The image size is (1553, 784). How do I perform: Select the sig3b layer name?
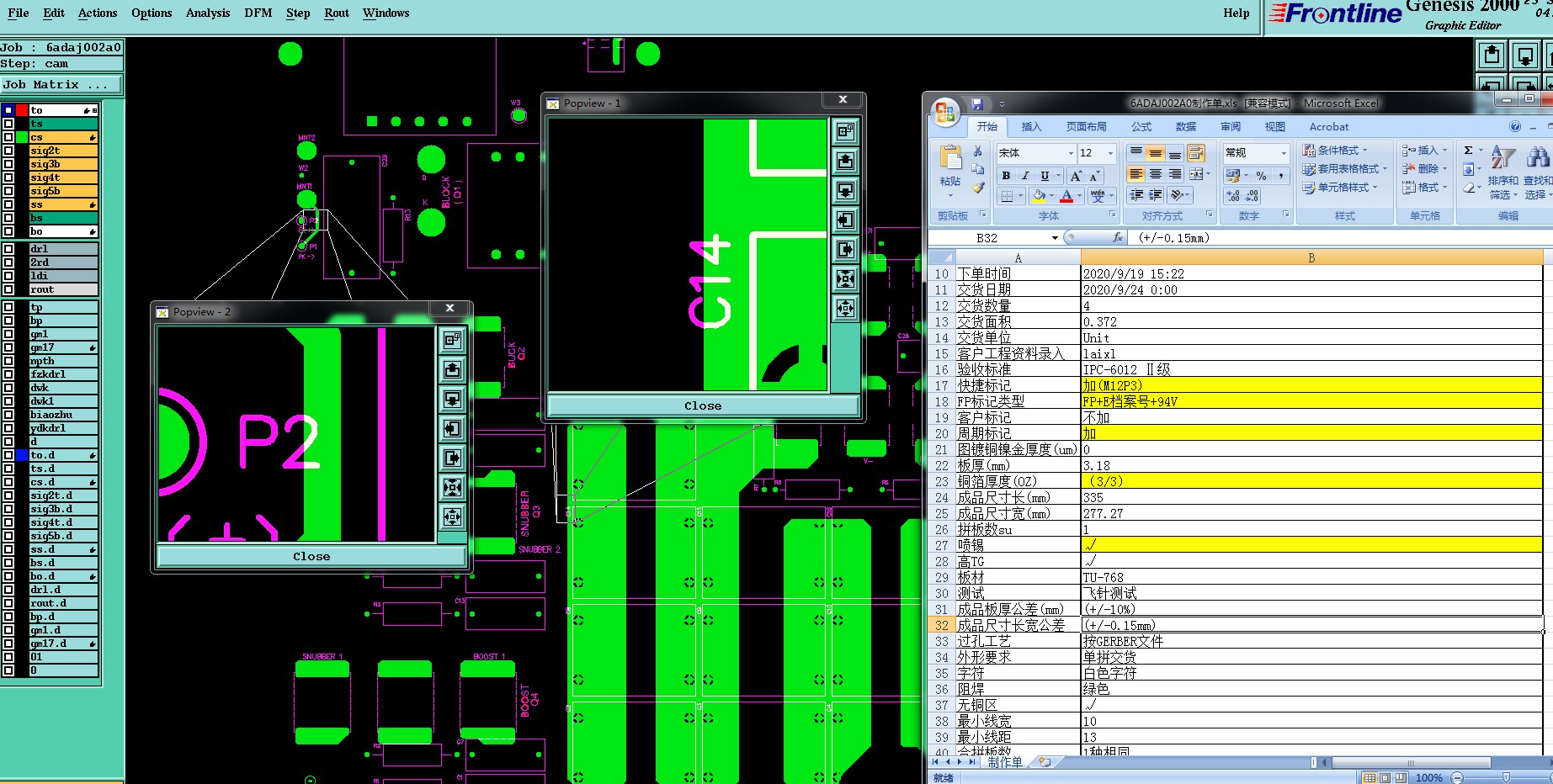pyautogui.click(x=64, y=164)
